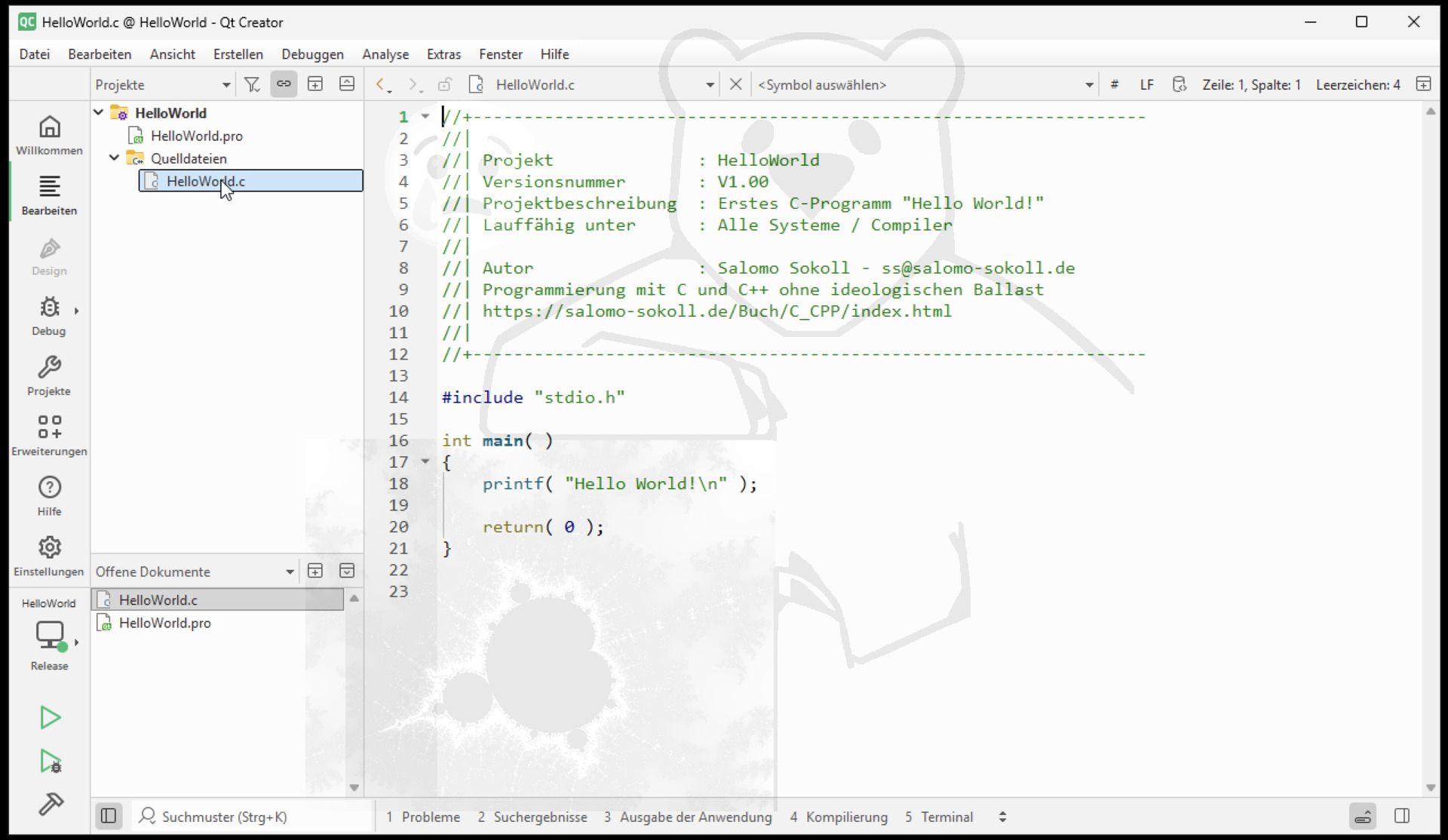Split the Offene Dokumente panel
This screenshot has width=1448, height=840.
pyautogui.click(x=315, y=571)
